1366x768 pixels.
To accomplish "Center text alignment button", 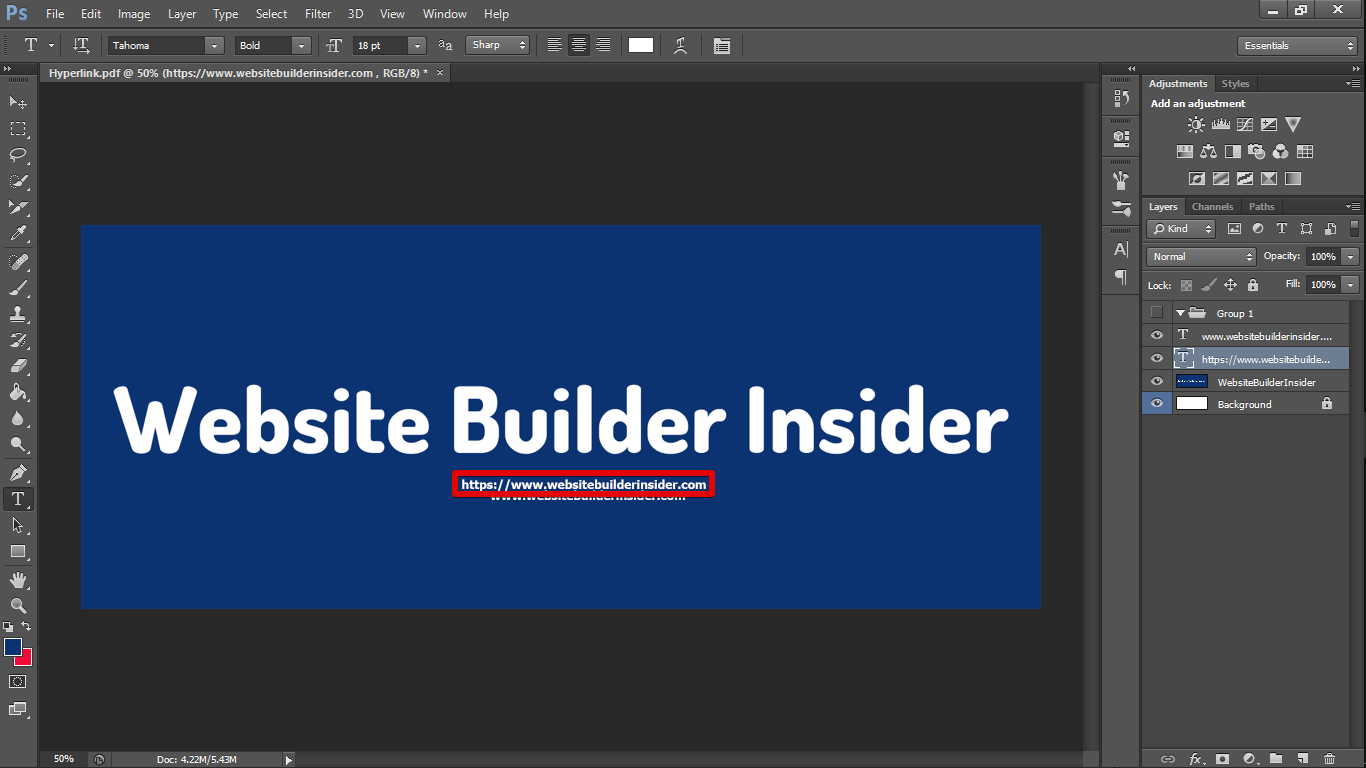I will tap(578, 46).
